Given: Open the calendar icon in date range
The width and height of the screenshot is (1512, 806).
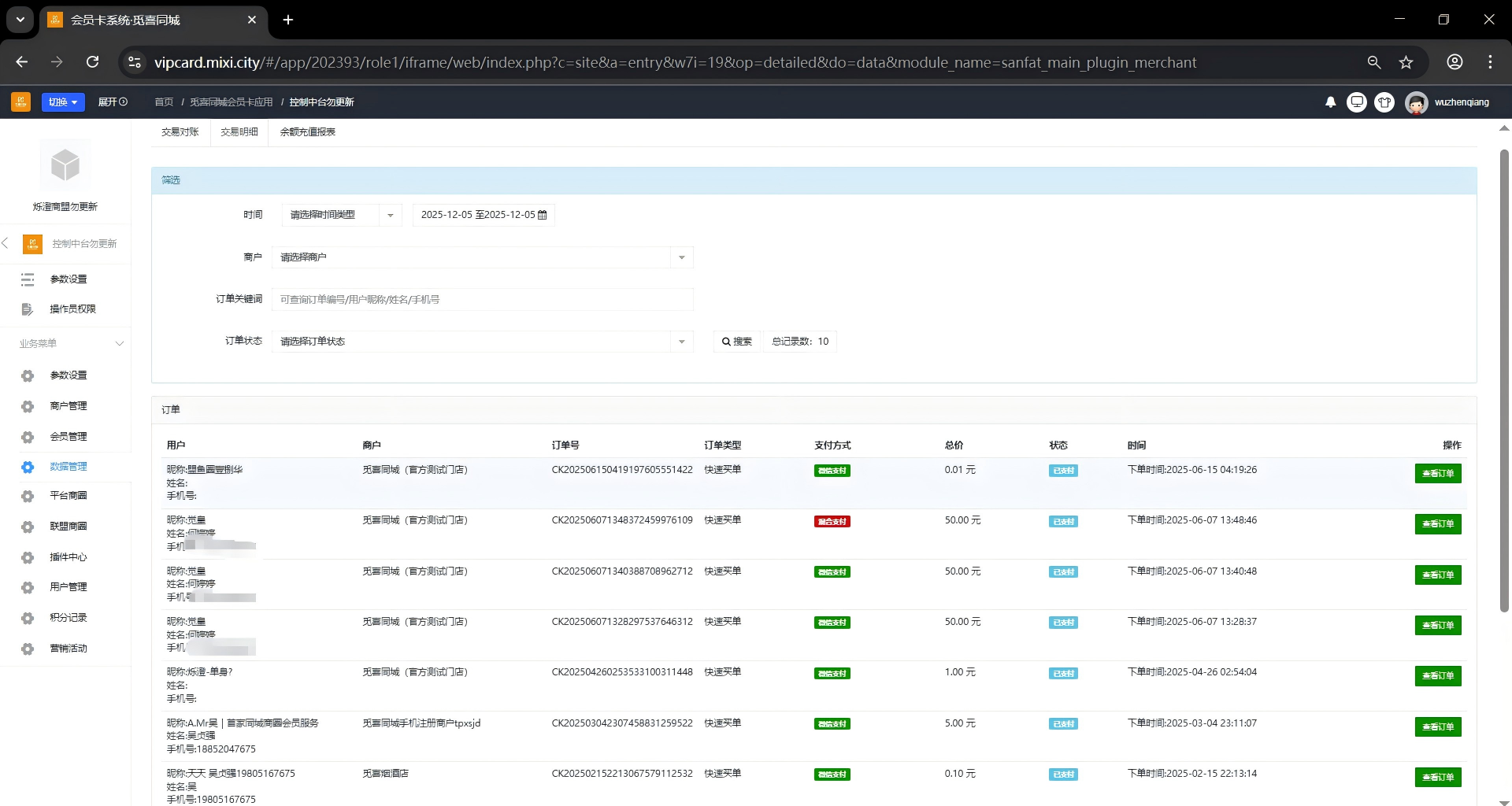Looking at the screenshot, I should click(x=542, y=215).
